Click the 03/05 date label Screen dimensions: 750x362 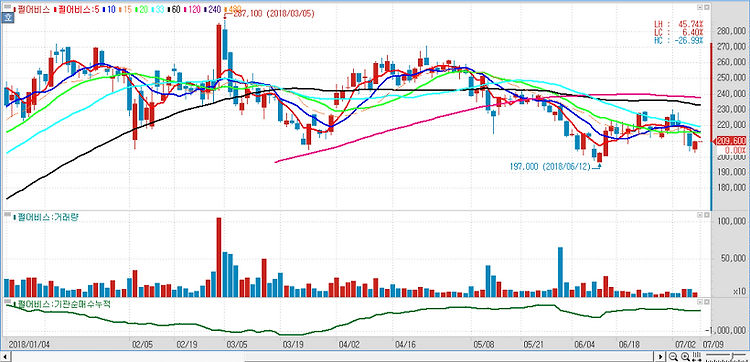click(x=237, y=344)
